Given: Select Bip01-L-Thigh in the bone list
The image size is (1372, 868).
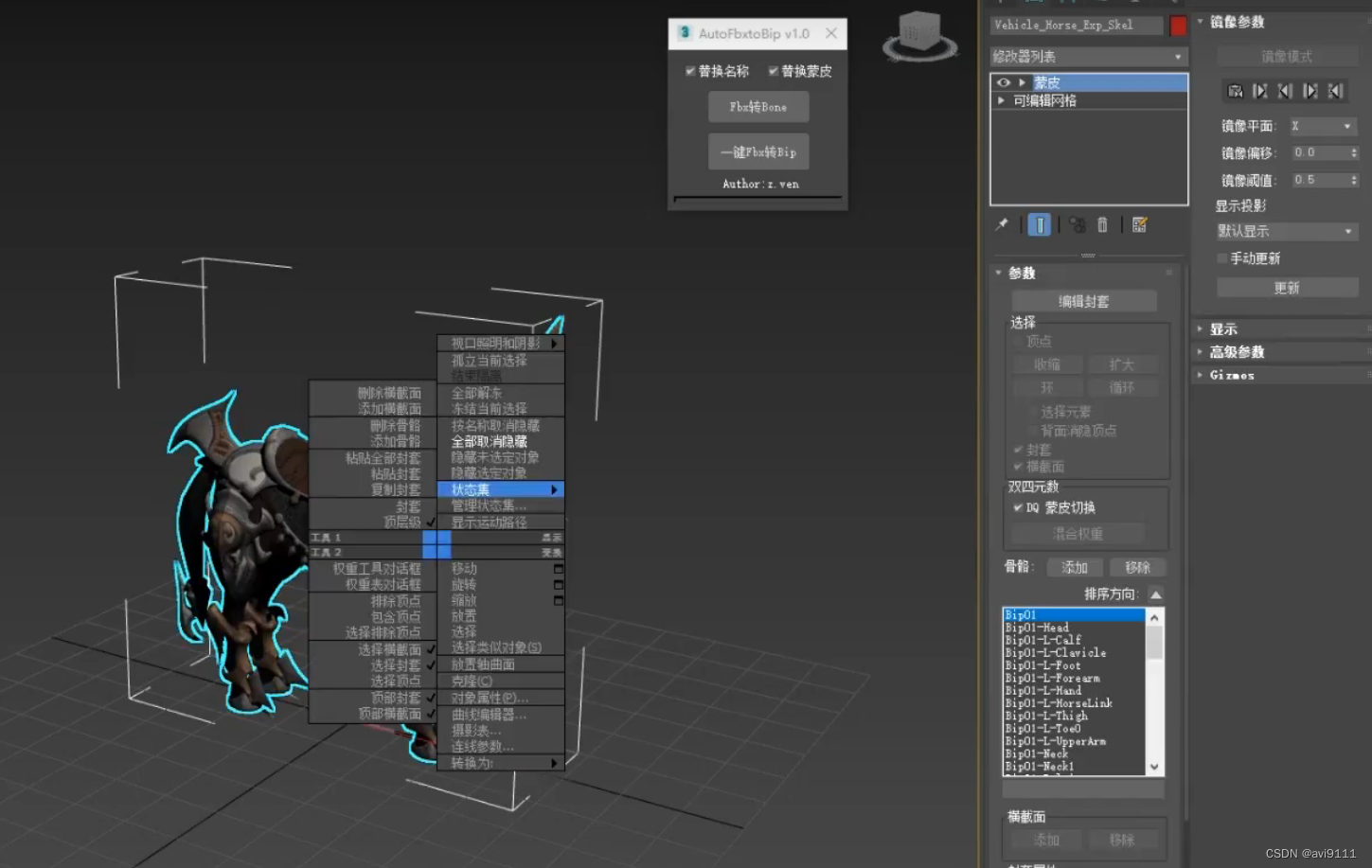Looking at the screenshot, I should point(1075,716).
